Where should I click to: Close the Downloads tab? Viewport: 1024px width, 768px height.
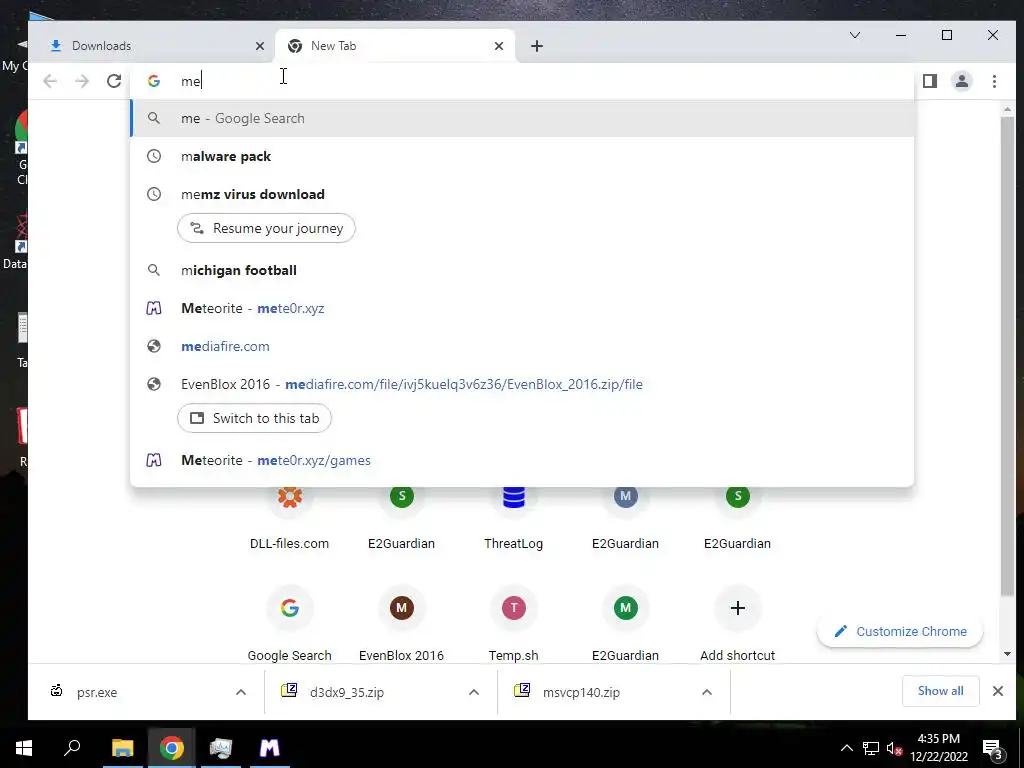[x=260, y=46]
